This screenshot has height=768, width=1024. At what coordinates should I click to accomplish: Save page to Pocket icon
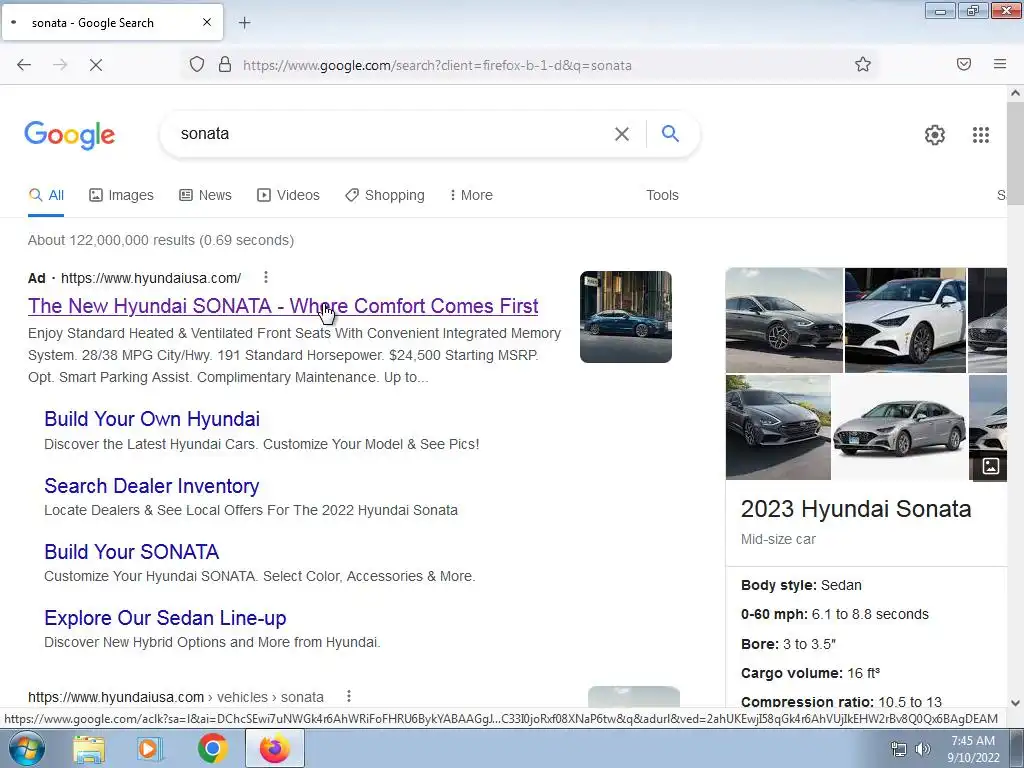tap(964, 64)
